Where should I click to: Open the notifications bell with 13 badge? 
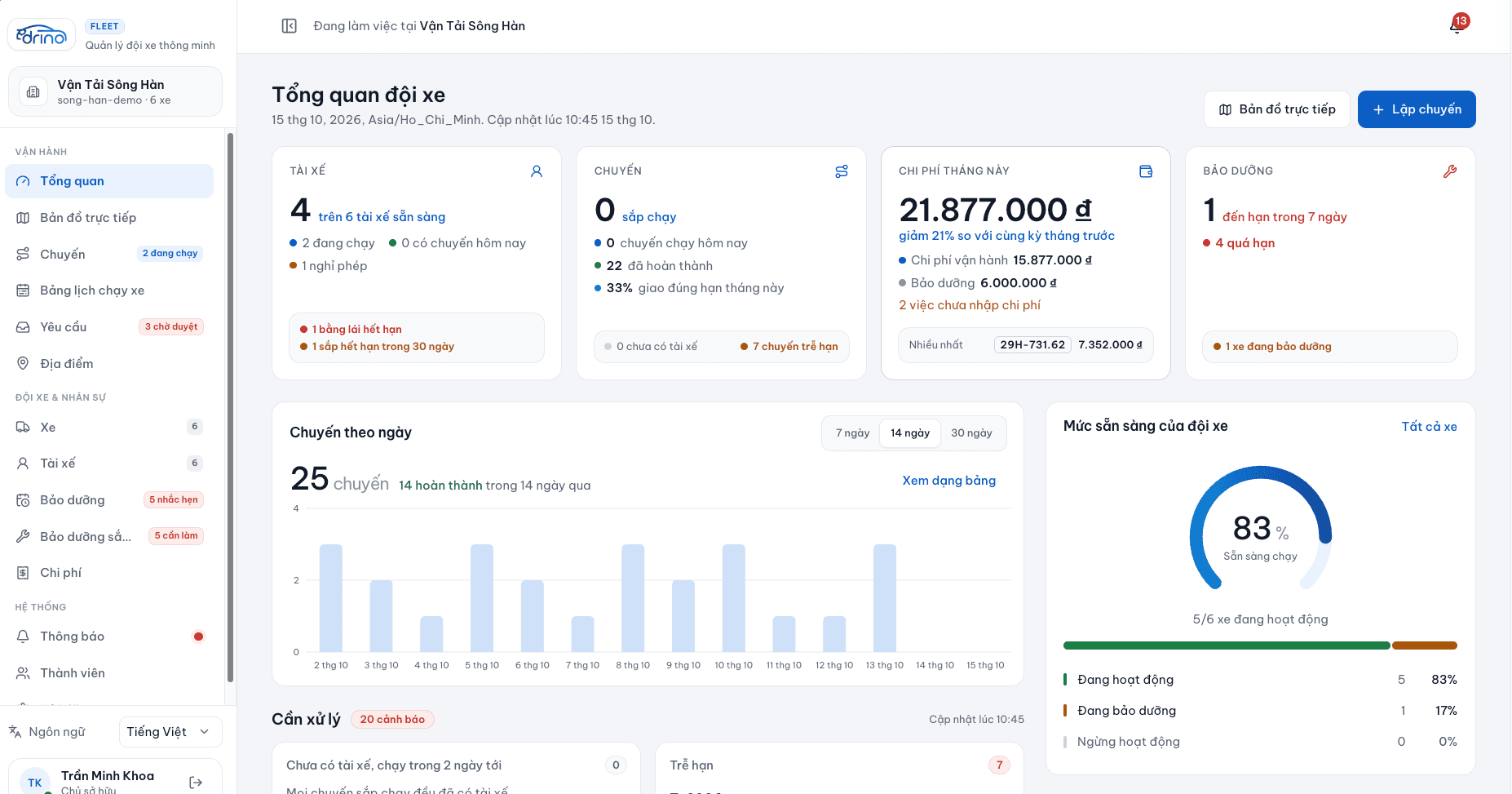coord(1457,25)
